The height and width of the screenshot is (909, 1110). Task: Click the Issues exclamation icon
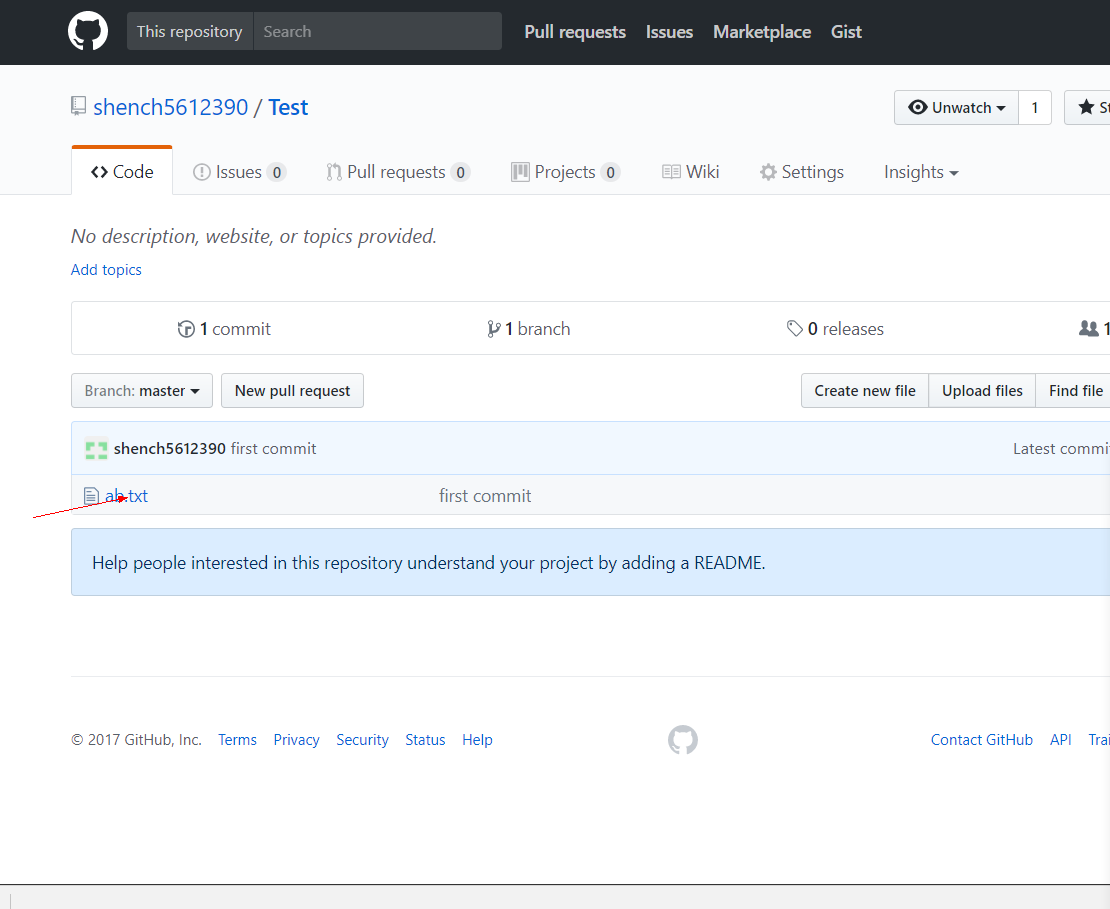pyautogui.click(x=202, y=172)
